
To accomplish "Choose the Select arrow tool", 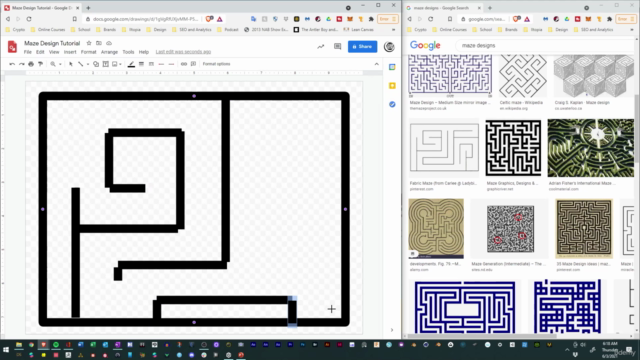I will click(x=71, y=64).
